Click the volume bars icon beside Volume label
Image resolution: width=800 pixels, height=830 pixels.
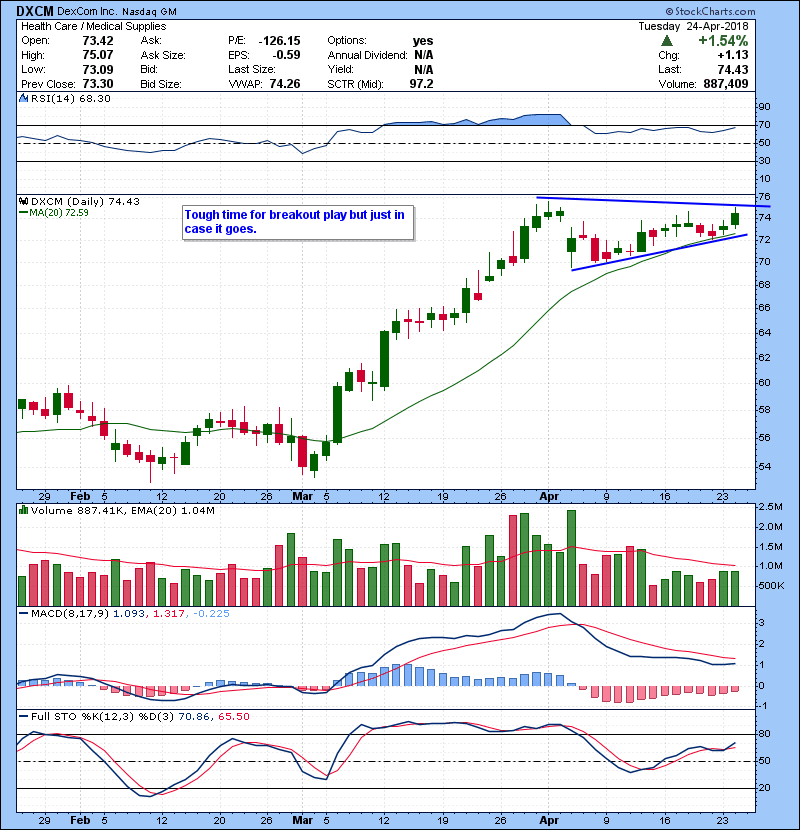point(23,510)
